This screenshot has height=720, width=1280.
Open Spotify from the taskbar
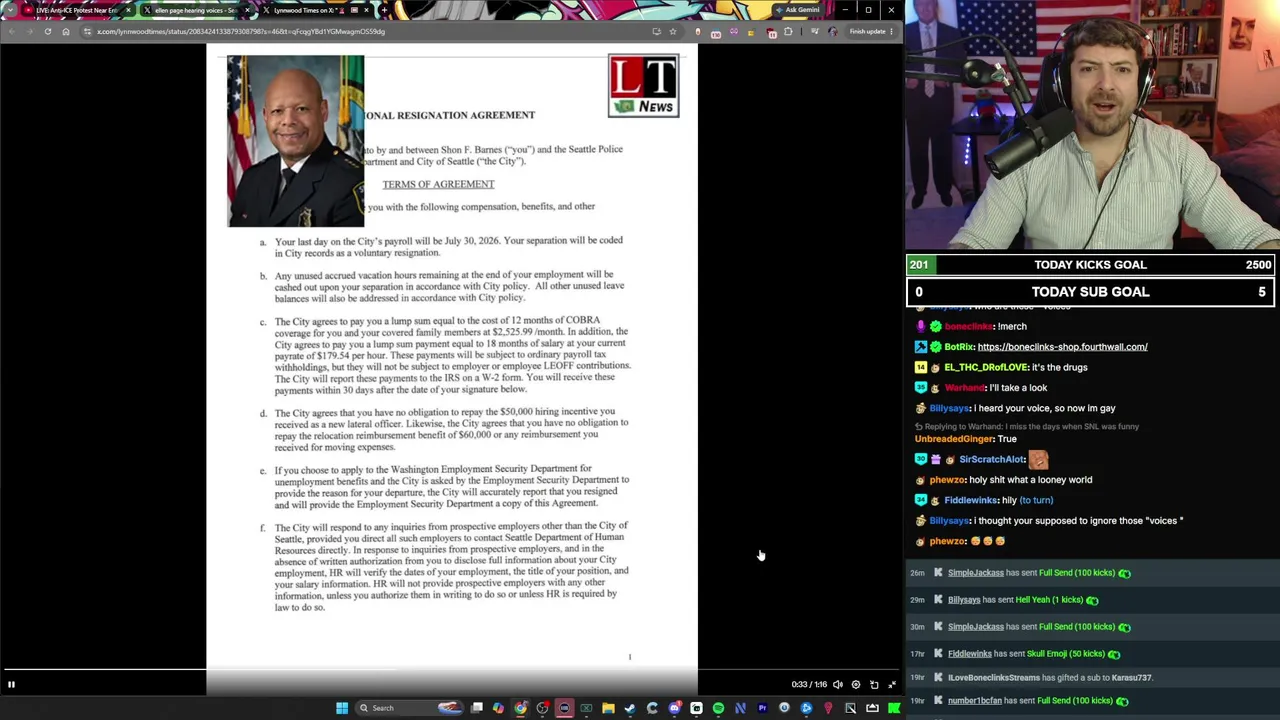718,708
